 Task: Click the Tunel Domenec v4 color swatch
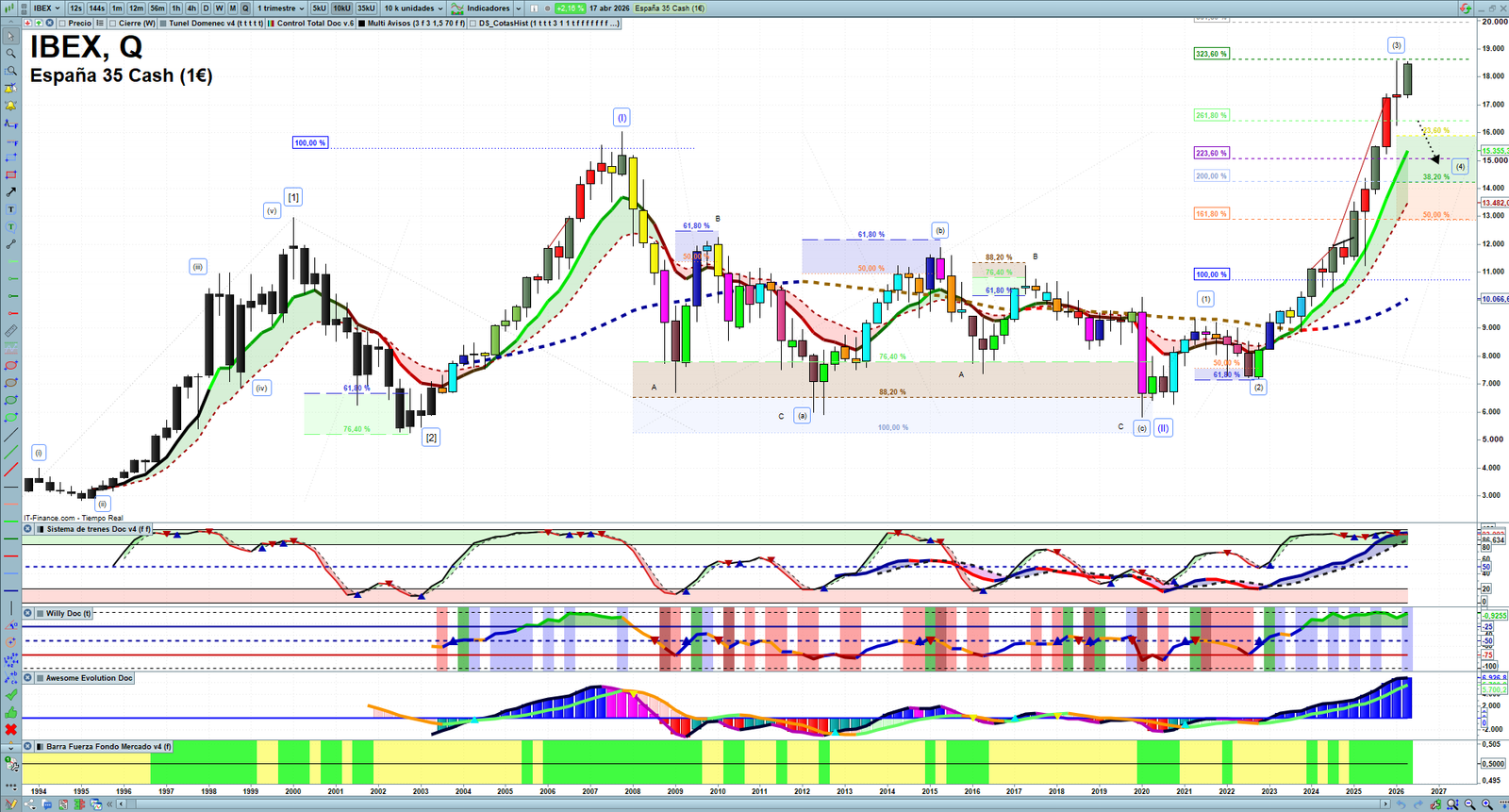tap(164, 24)
